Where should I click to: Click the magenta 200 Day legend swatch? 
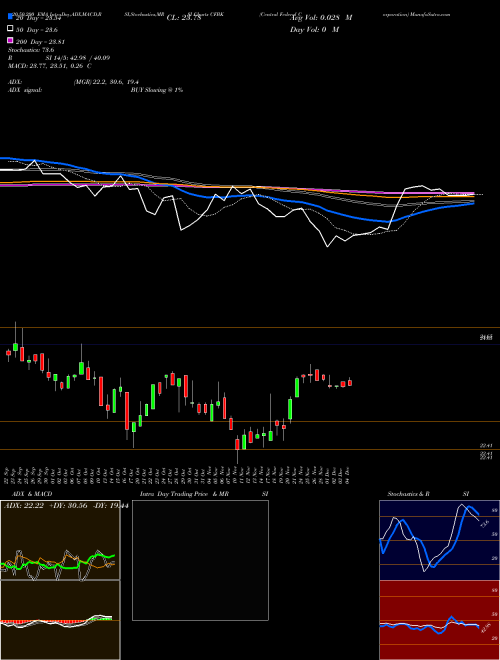[x=10, y=40]
